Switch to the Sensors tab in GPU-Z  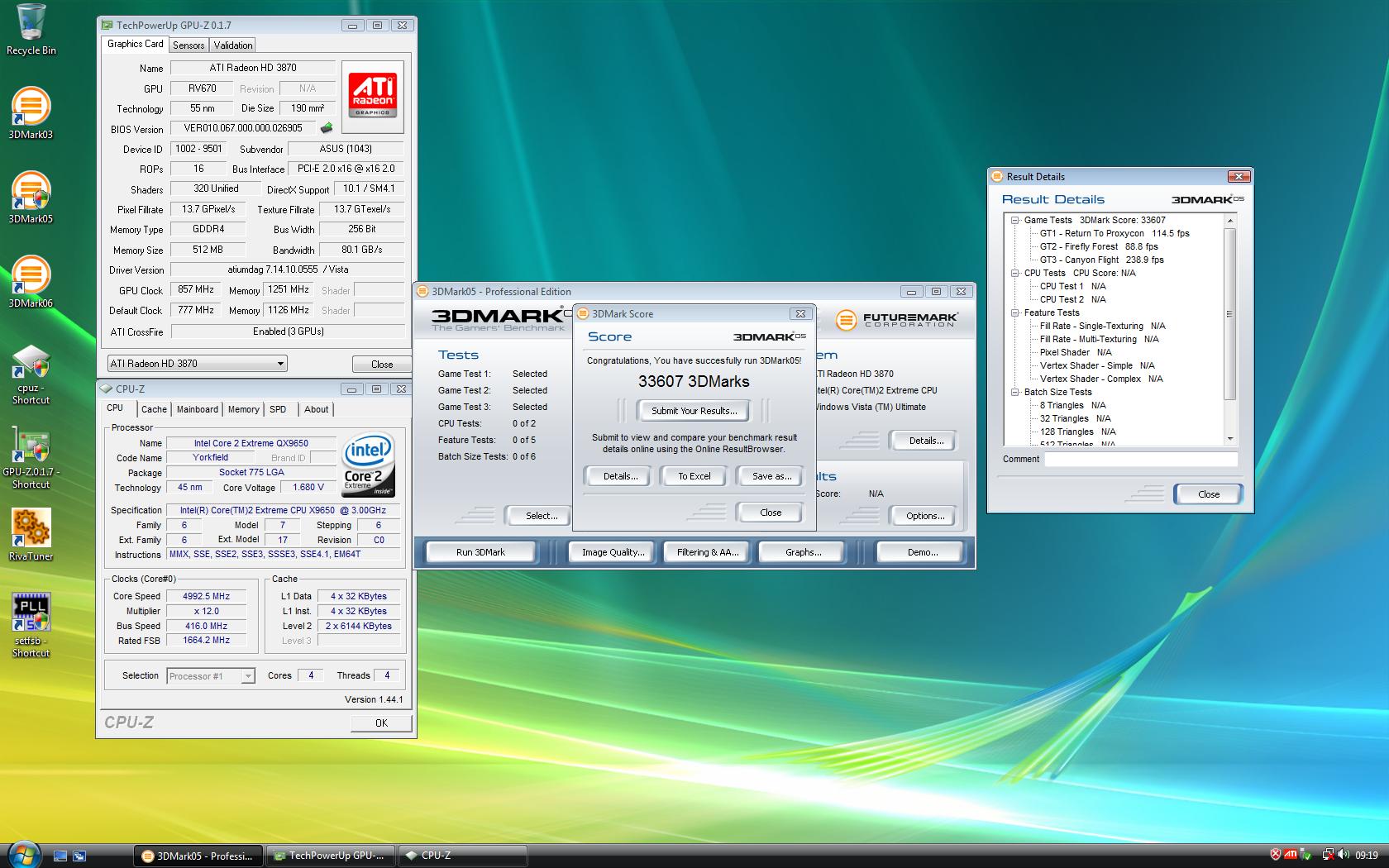[x=189, y=45]
